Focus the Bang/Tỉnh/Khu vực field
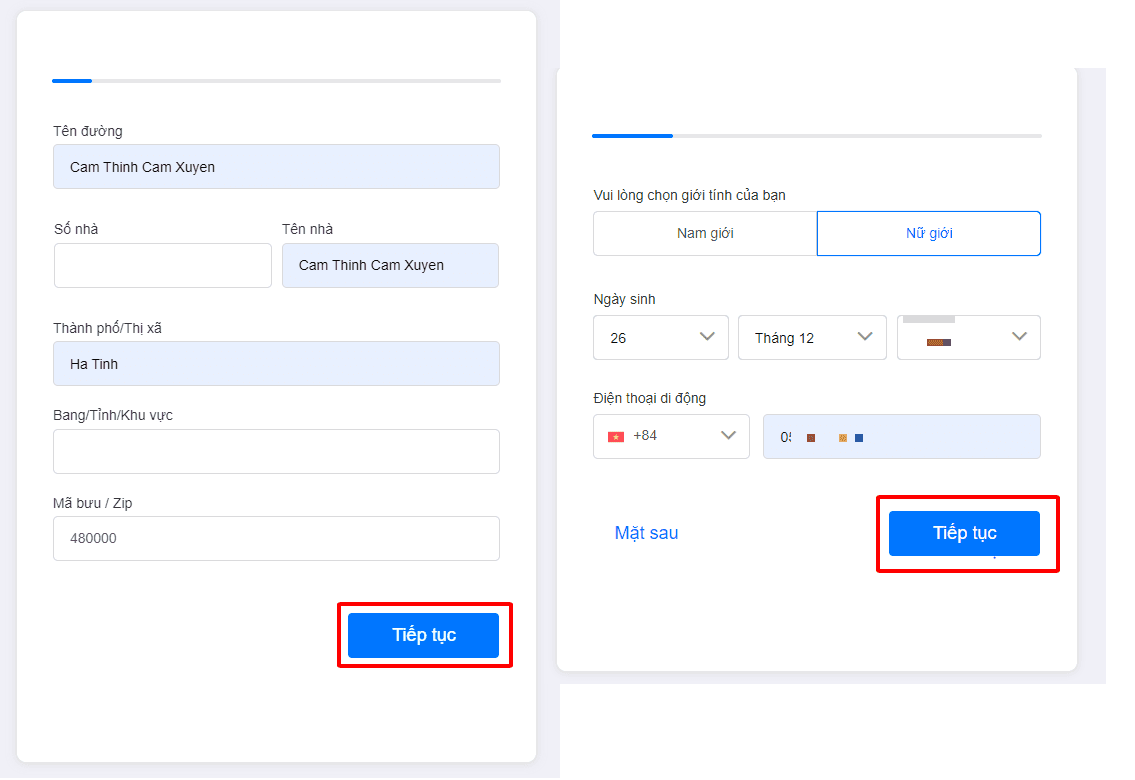 [x=277, y=452]
